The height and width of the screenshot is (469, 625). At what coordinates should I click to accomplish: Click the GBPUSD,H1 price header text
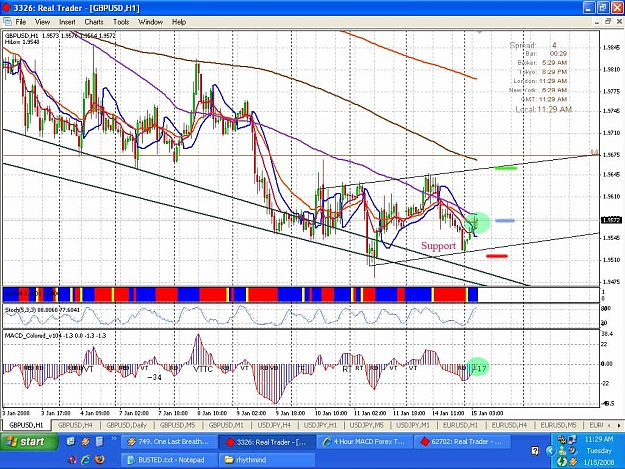tap(60, 36)
